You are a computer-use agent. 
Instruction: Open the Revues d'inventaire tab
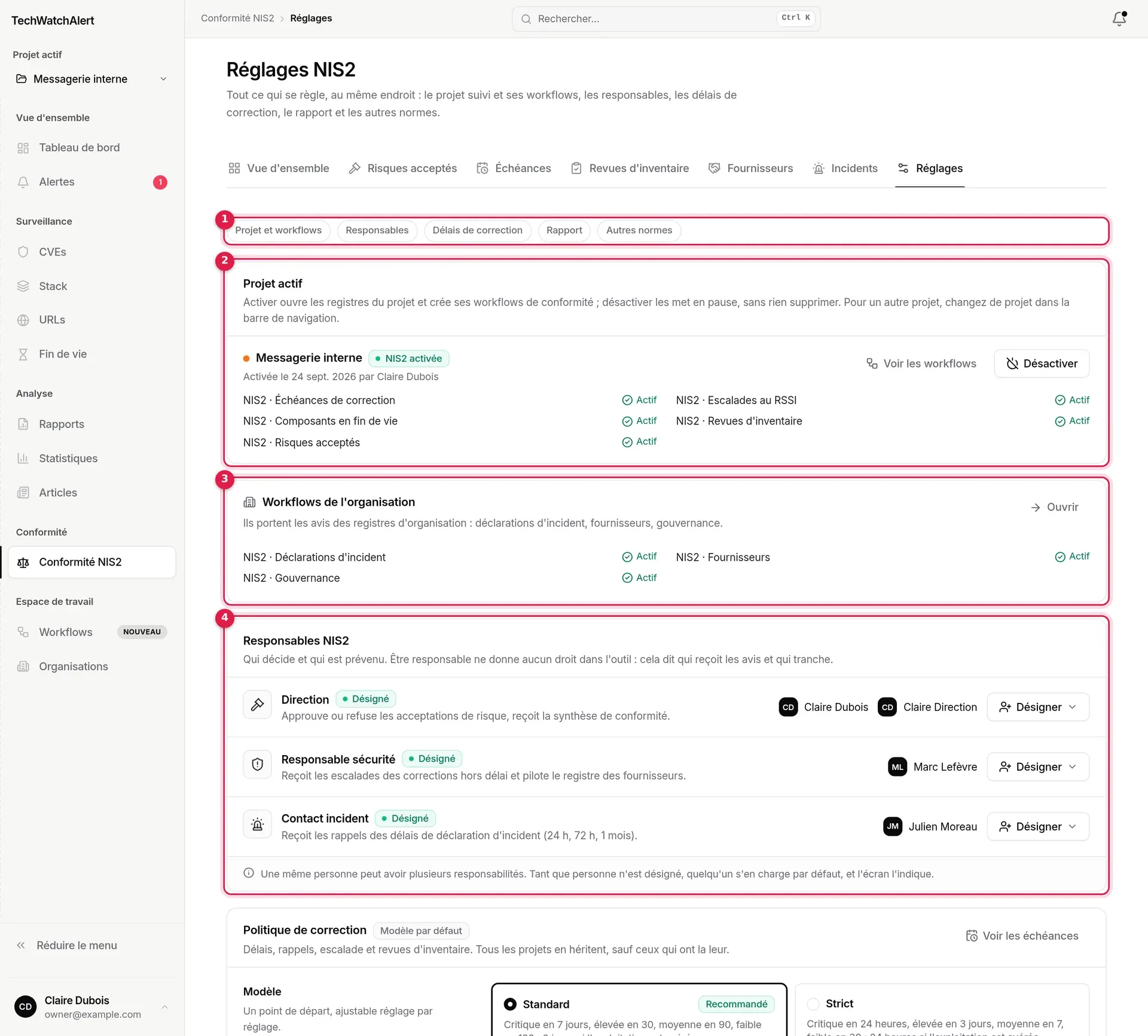(630, 169)
